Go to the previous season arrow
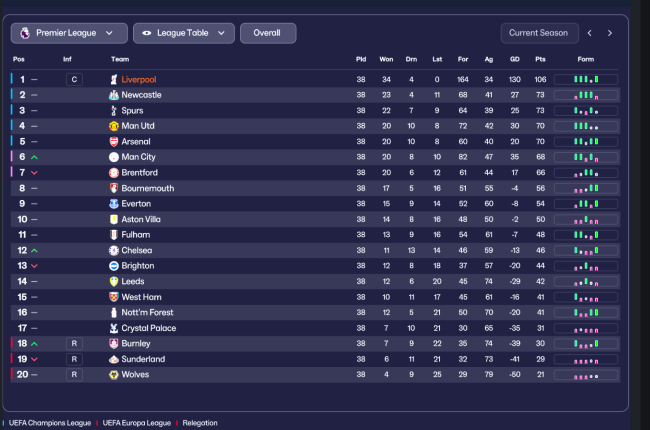This screenshot has height=430, width=650. coord(590,33)
